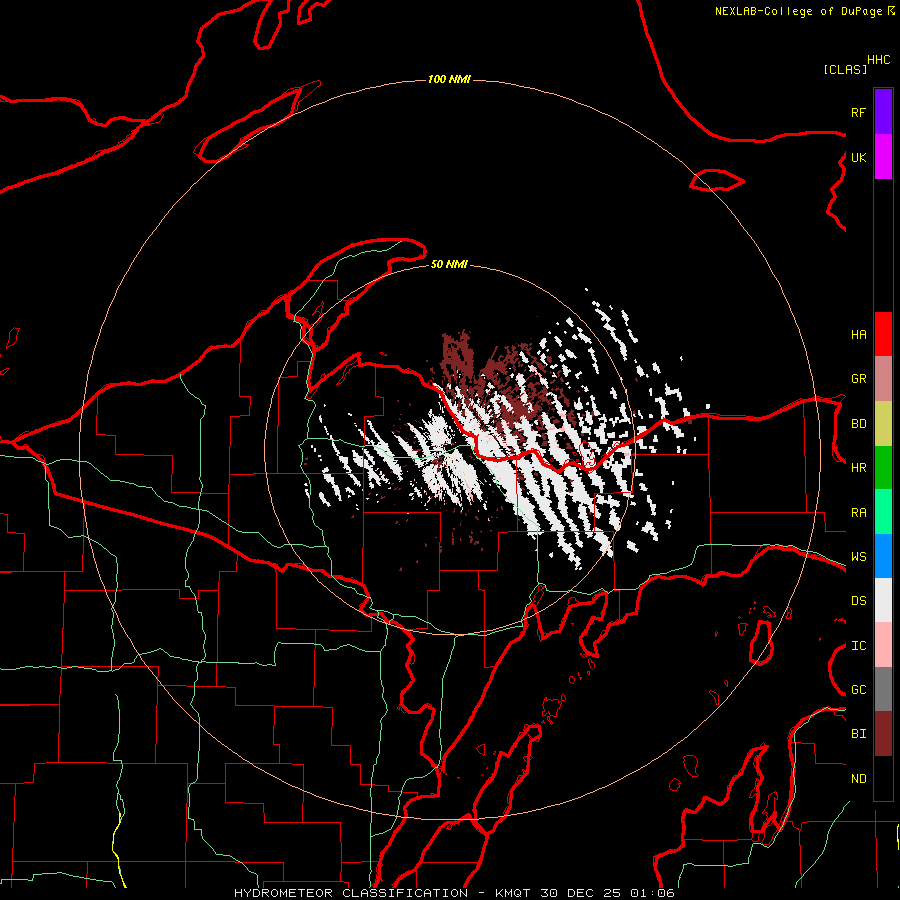Click the HR green legend swatch
The image size is (900, 900).
click(883, 467)
